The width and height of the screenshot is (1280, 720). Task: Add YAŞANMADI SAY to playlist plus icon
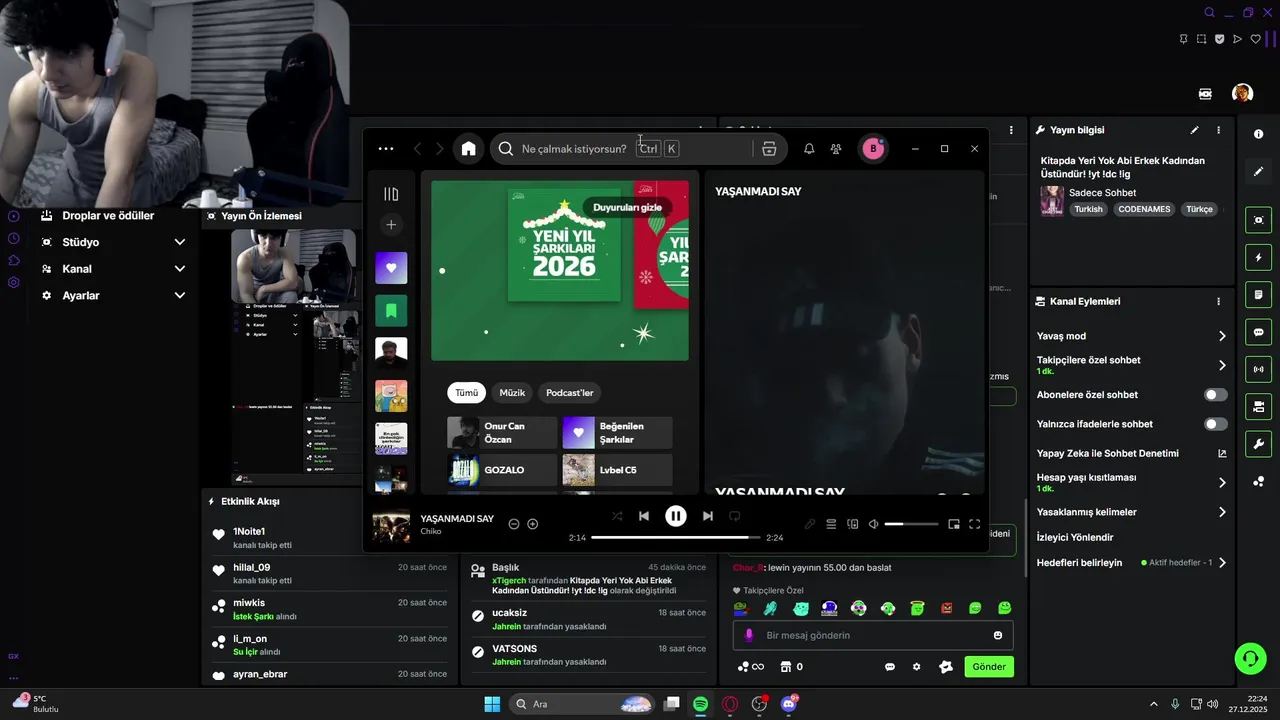(x=533, y=524)
